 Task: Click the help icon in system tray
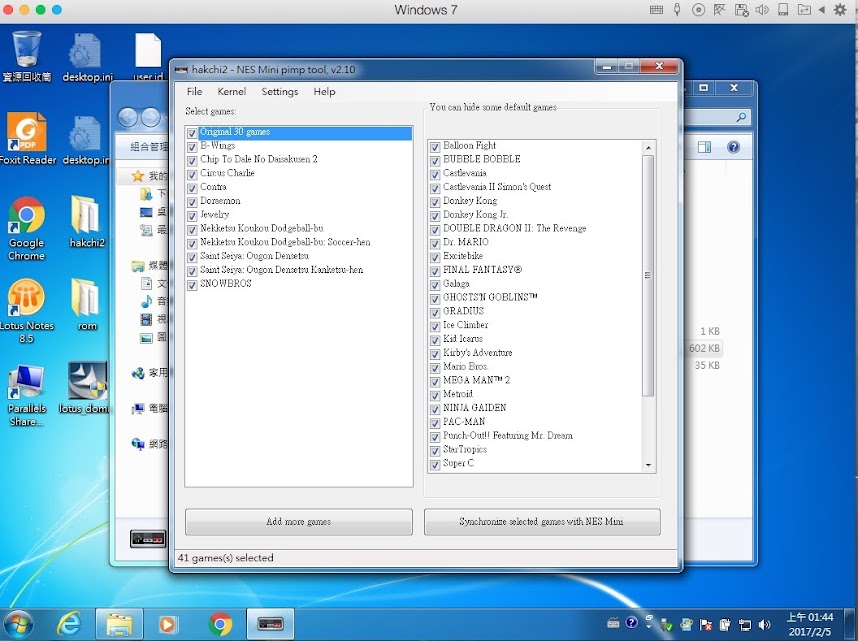coord(631,623)
